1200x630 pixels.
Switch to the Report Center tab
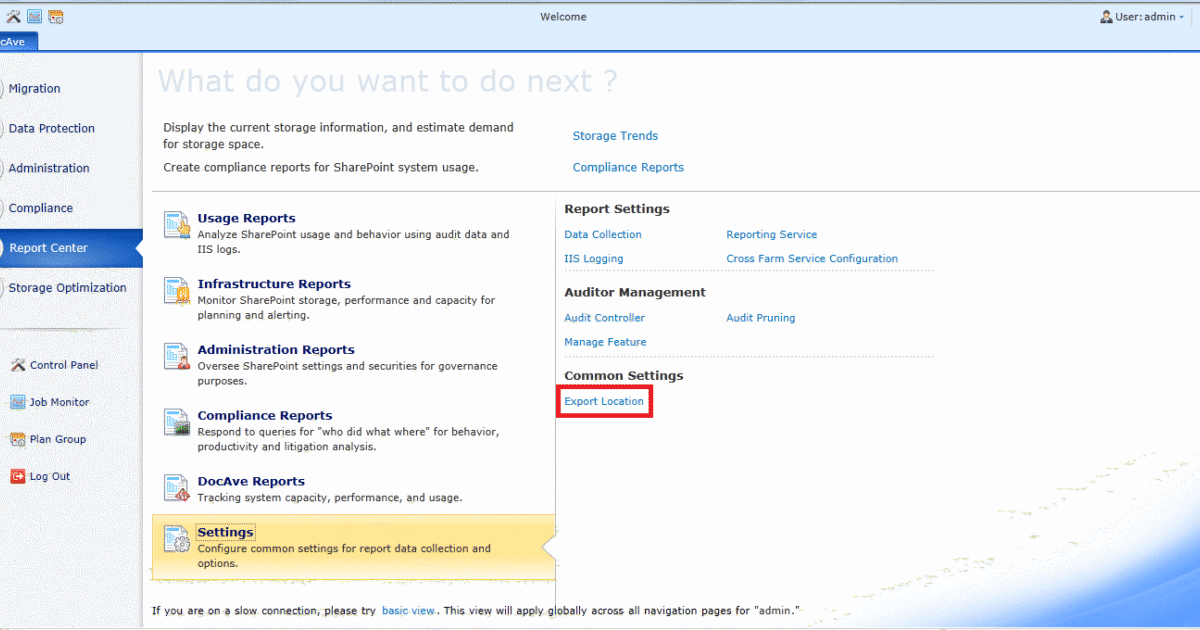tap(48, 247)
